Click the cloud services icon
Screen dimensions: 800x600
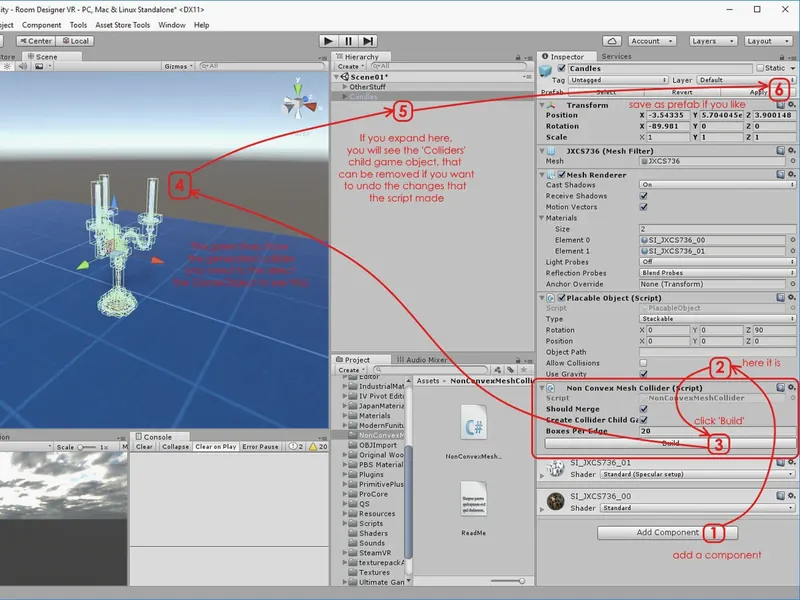(612, 41)
